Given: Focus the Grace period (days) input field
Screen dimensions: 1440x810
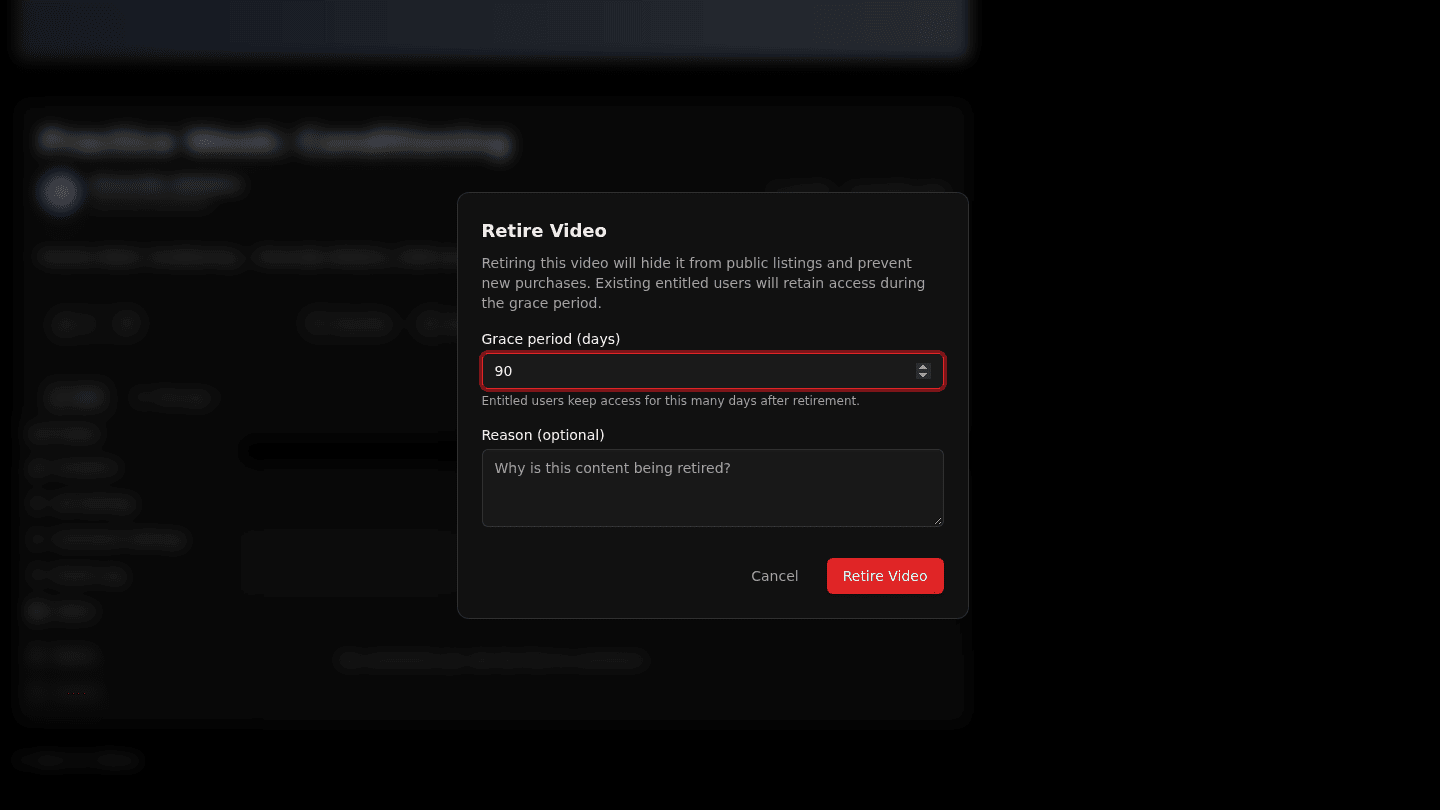Looking at the screenshot, I should pyautogui.click(x=712, y=371).
